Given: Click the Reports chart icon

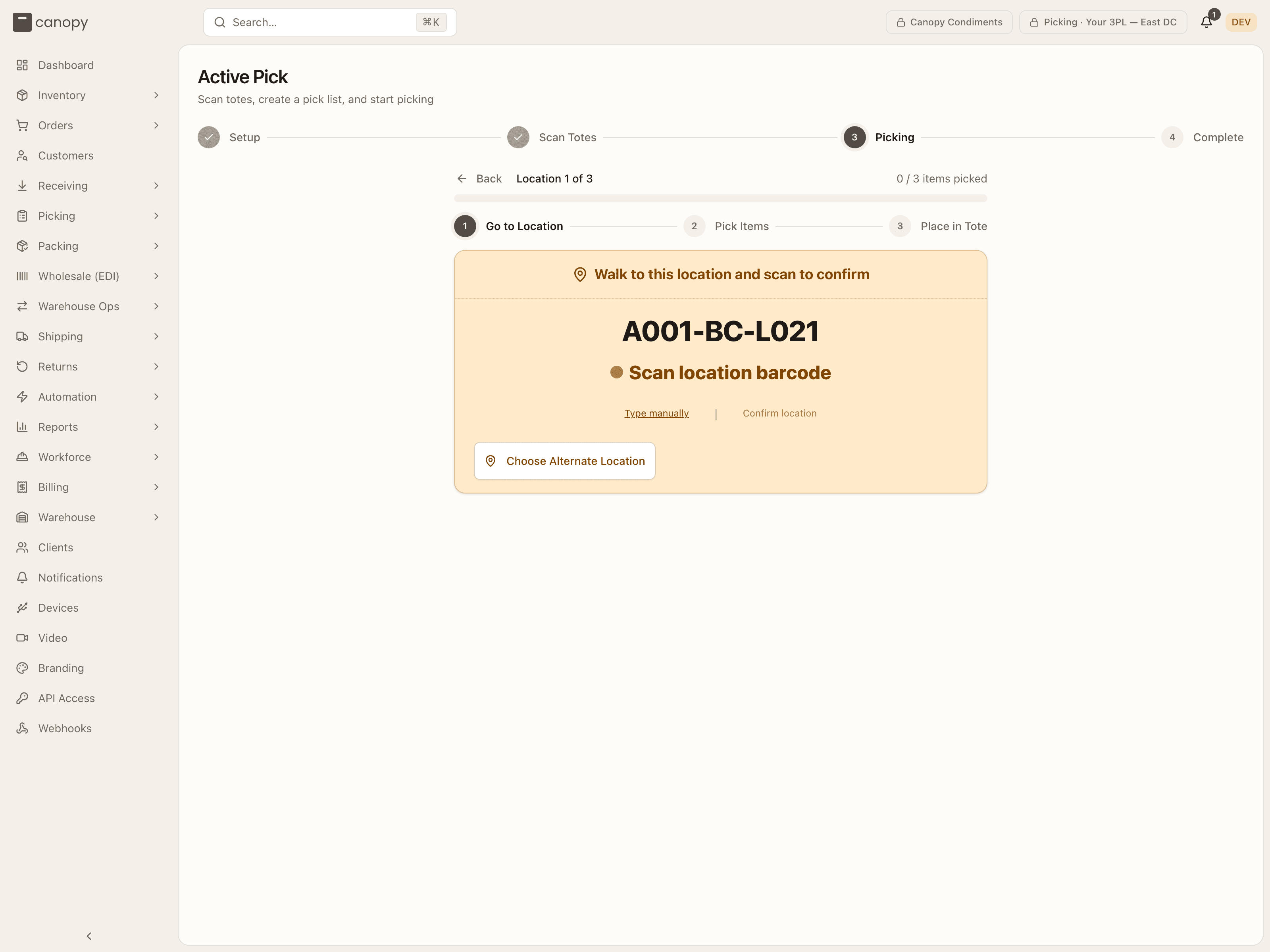Looking at the screenshot, I should pos(22,427).
